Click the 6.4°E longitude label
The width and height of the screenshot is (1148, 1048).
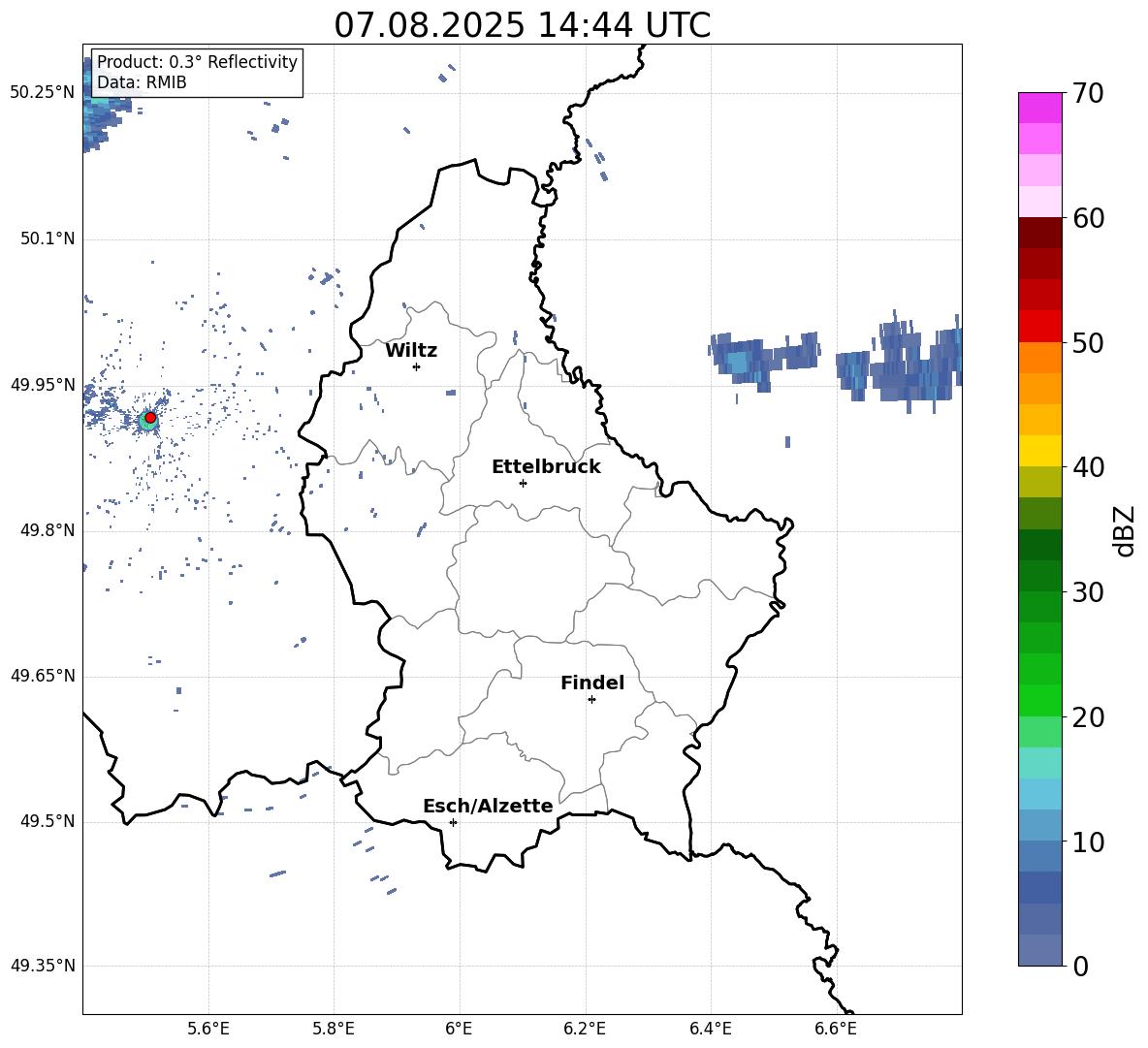(710, 1029)
